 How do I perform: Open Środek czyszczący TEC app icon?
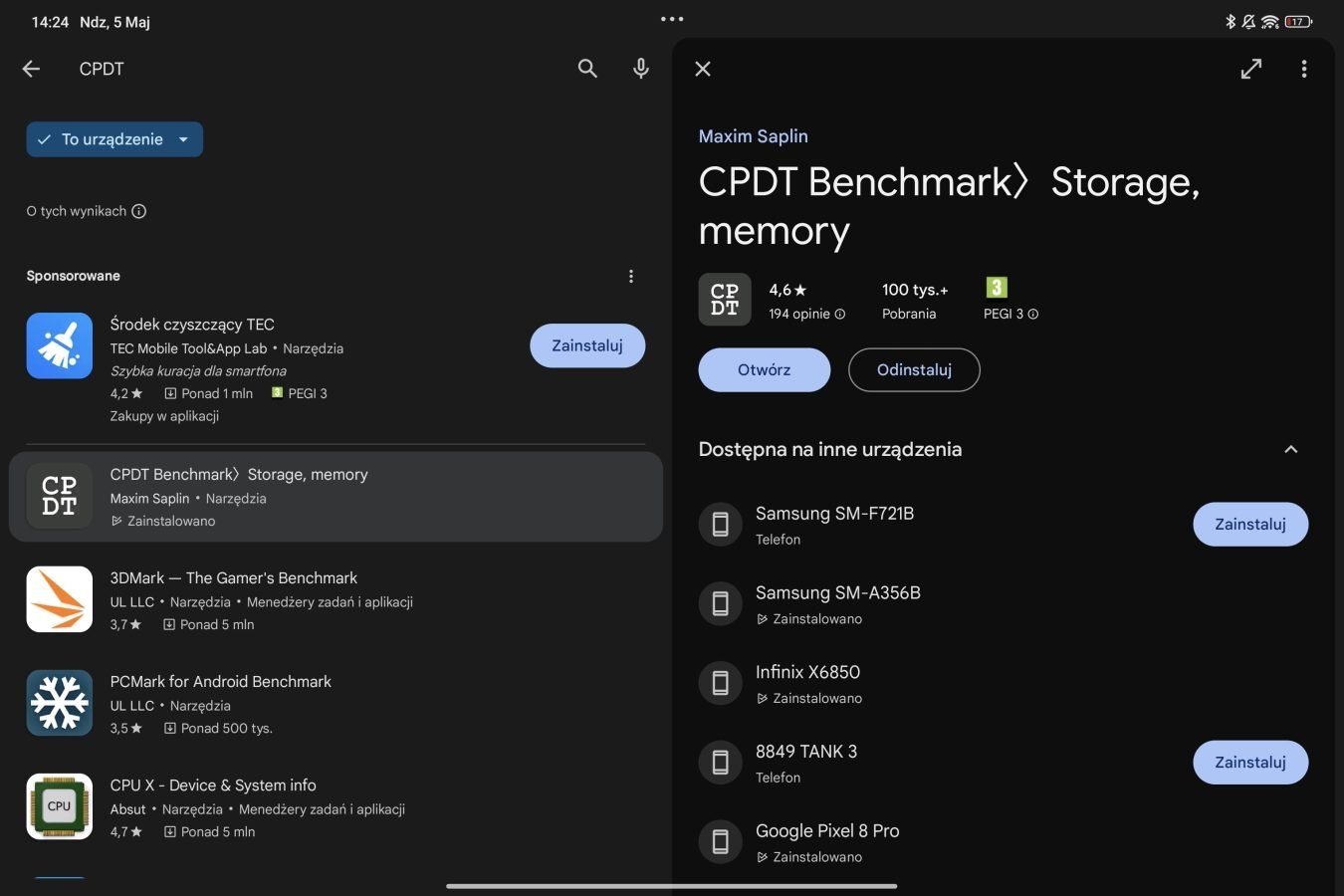click(x=60, y=345)
